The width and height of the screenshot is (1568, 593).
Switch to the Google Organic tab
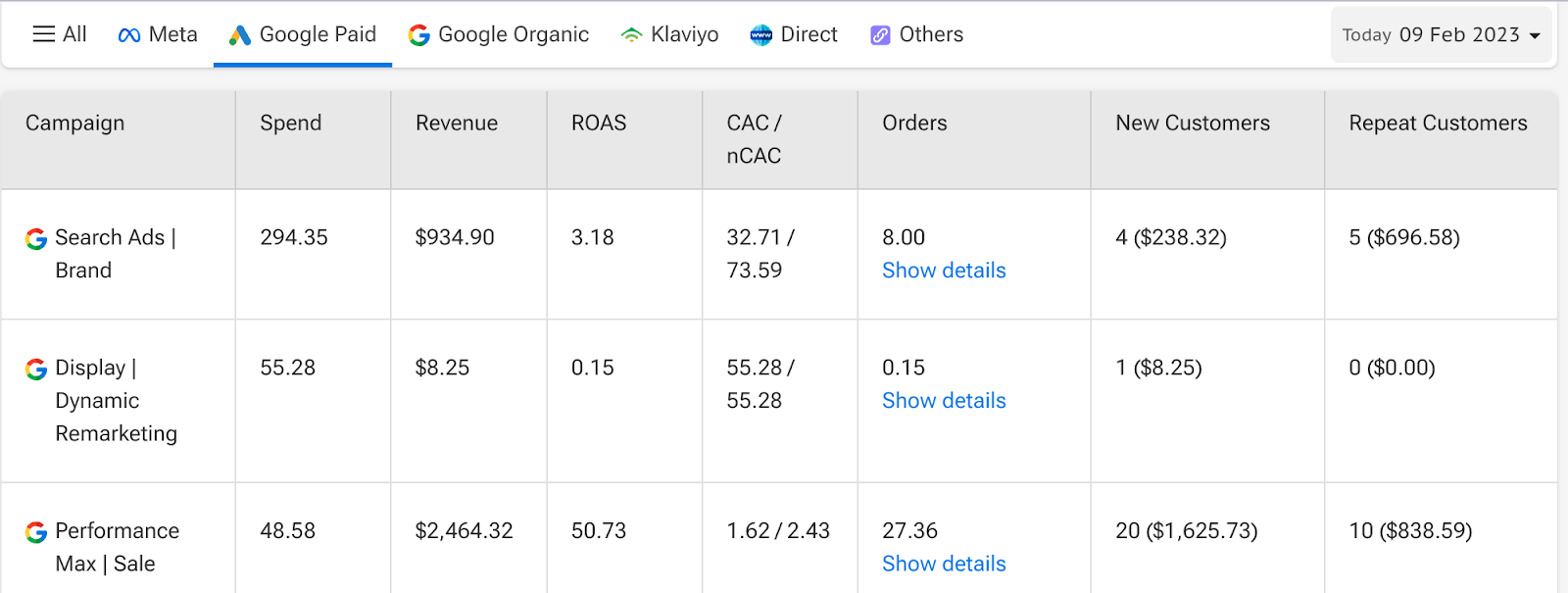(513, 35)
